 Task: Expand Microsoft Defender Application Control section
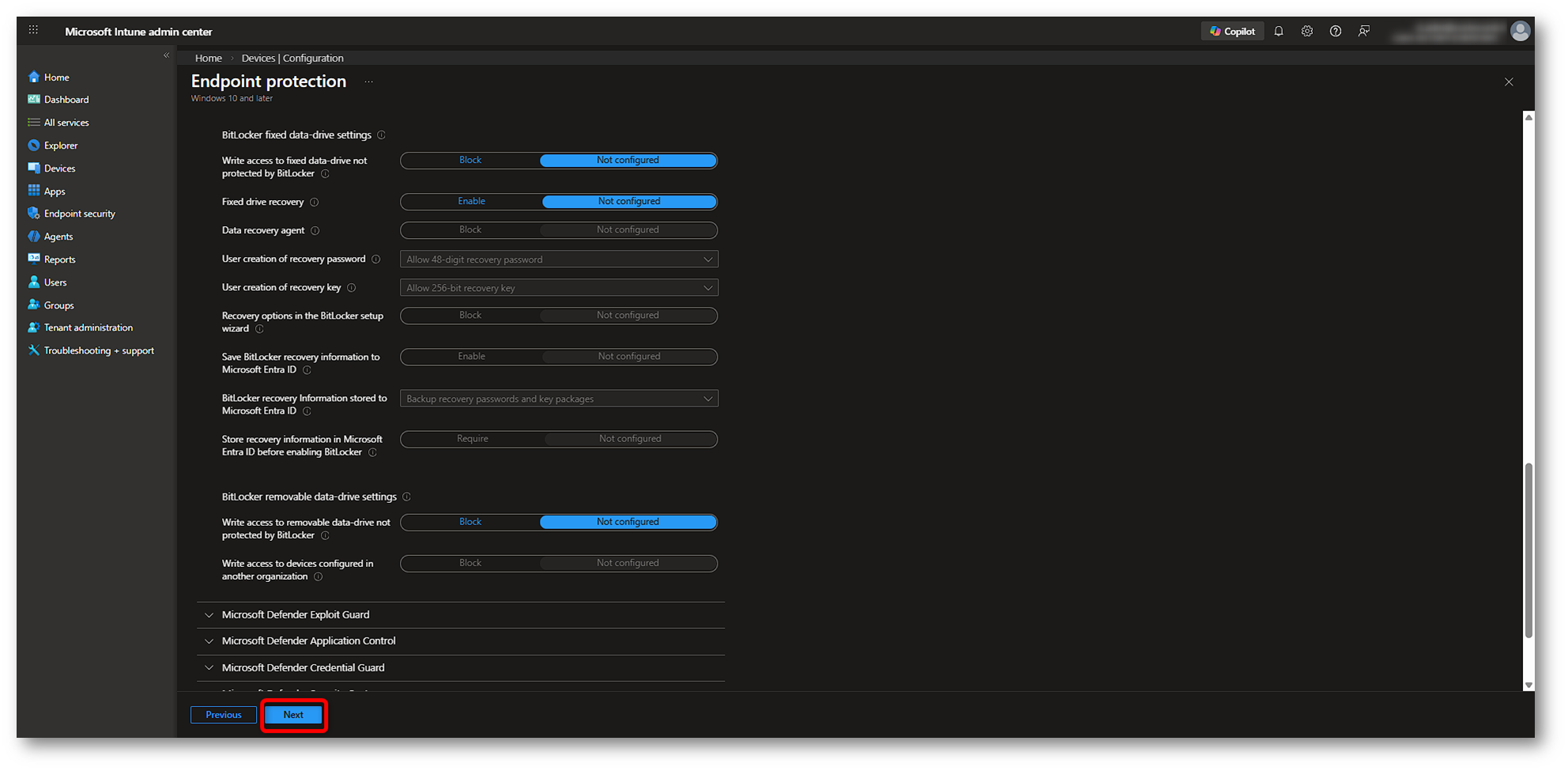(x=461, y=641)
